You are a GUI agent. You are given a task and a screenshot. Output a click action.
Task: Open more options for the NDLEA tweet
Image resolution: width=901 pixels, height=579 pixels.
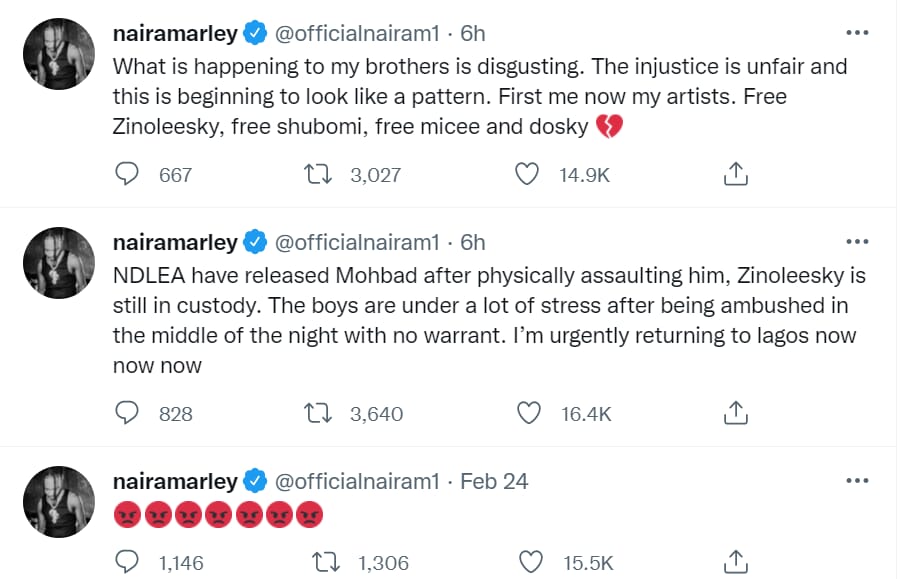coord(857,241)
